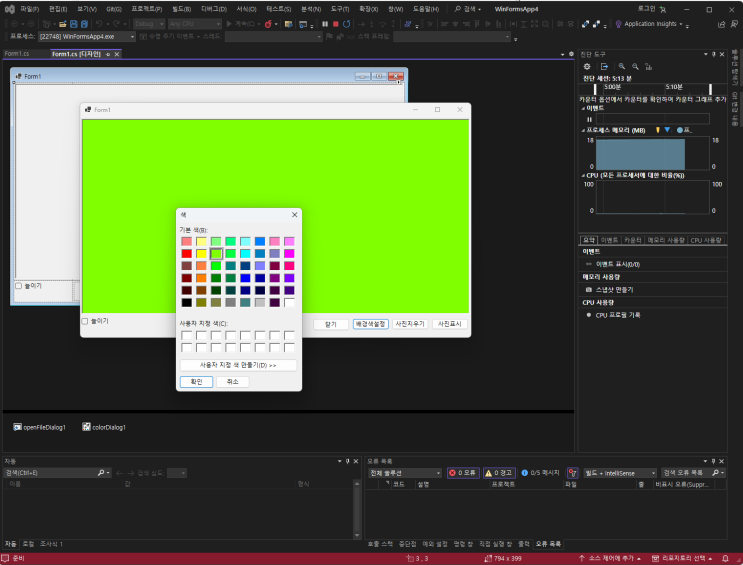Click the 닫기 button in Form1

click(331, 324)
